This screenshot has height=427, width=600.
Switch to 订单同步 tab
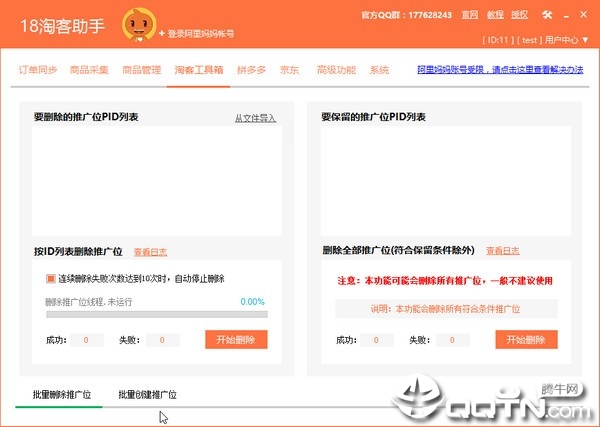point(38,70)
